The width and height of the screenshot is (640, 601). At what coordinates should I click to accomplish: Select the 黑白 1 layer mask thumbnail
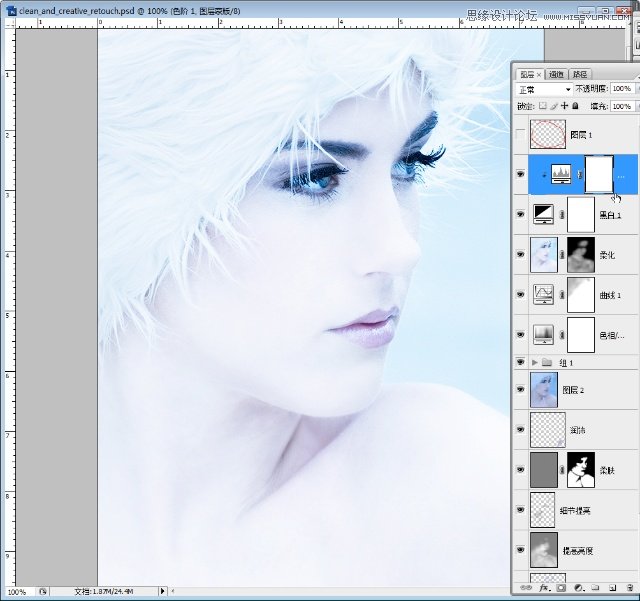pos(581,214)
